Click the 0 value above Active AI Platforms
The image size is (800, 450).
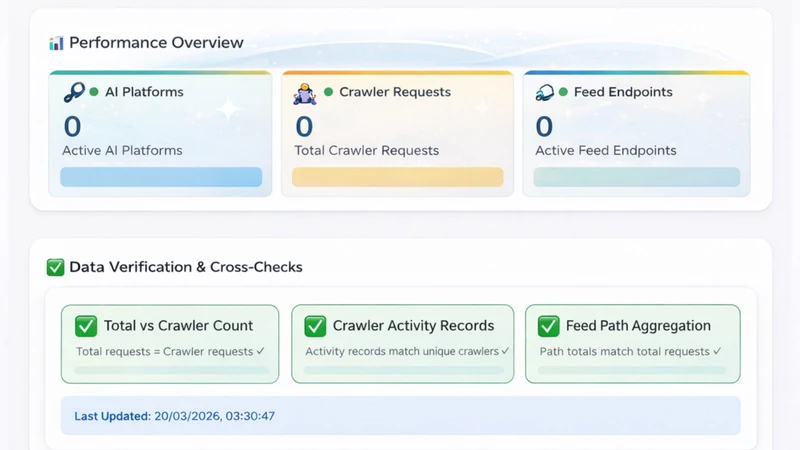[x=72, y=127]
